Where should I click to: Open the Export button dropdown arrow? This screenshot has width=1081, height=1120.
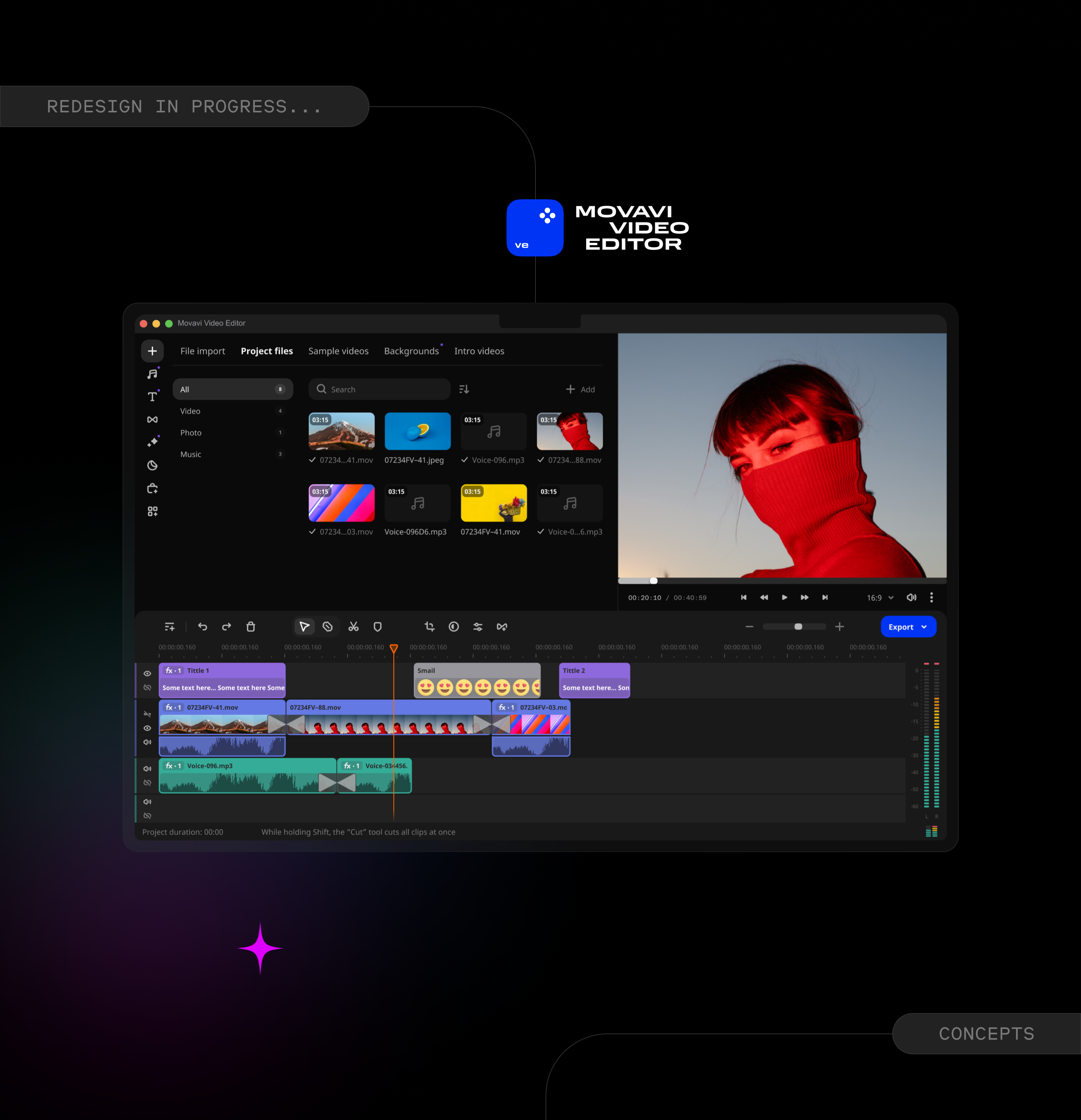[924, 627]
